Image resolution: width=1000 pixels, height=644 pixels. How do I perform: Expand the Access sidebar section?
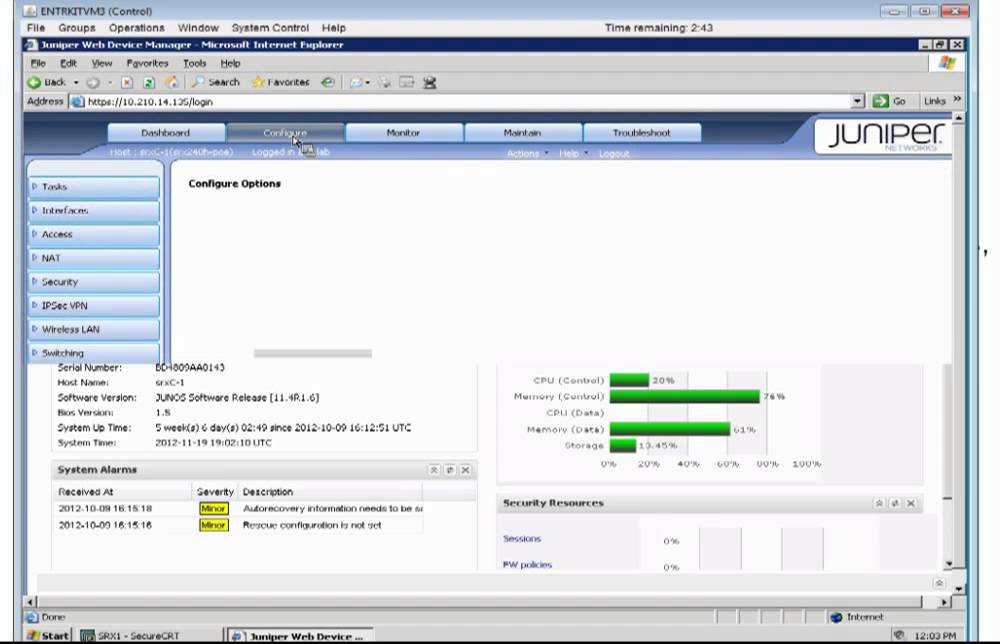pyautogui.click(x=94, y=234)
